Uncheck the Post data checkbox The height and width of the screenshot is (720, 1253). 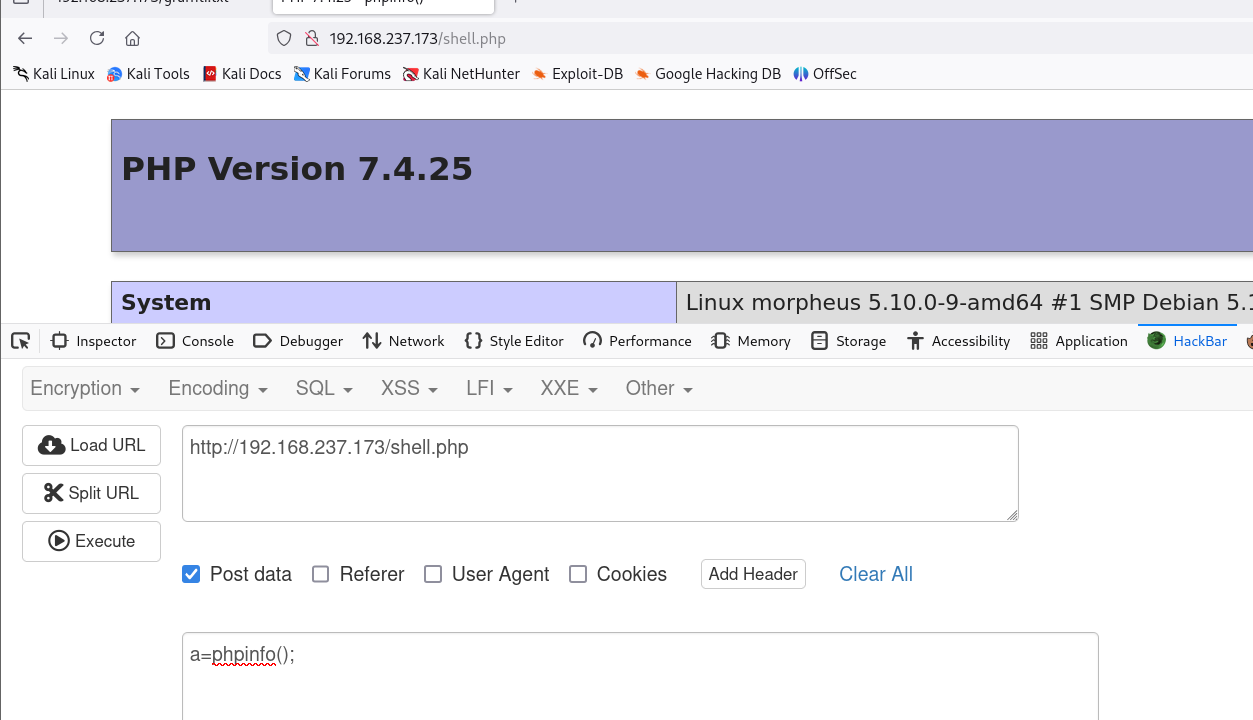tap(191, 574)
